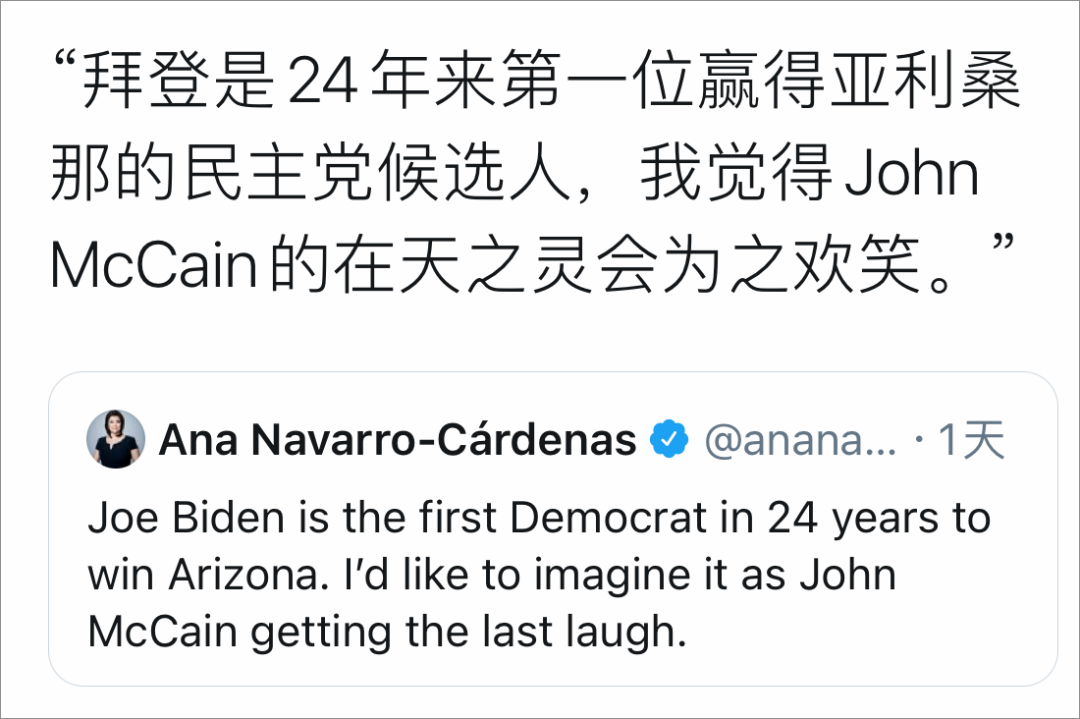The width and height of the screenshot is (1080, 719).
Task: Select the Chinese translation text above the tweet
Action: [540, 170]
